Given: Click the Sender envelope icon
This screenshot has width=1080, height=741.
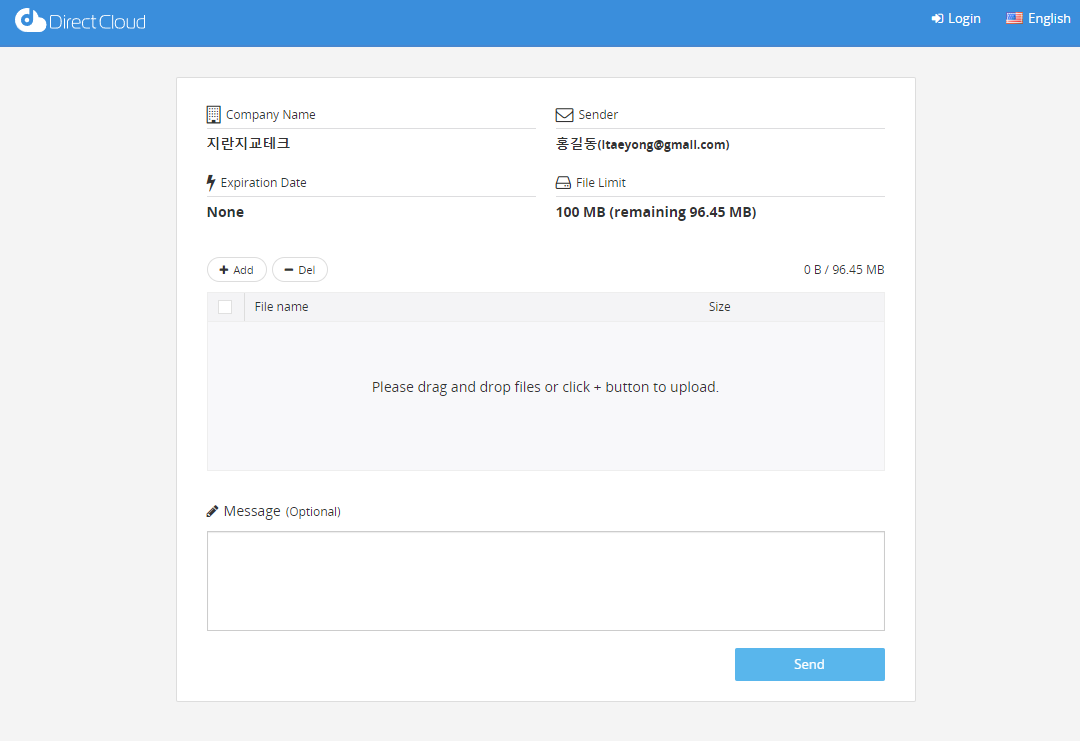Looking at the screenshot, I should [x=564, y=115].
